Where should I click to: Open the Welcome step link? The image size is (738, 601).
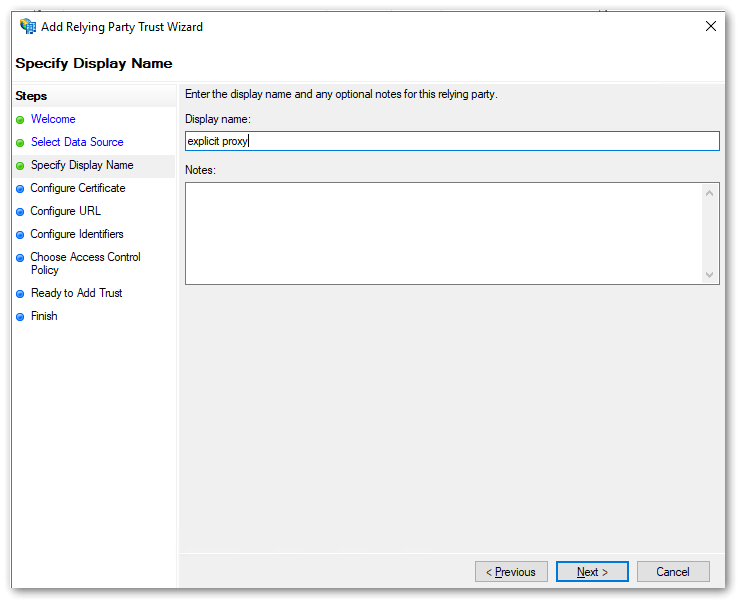(53, 119)
